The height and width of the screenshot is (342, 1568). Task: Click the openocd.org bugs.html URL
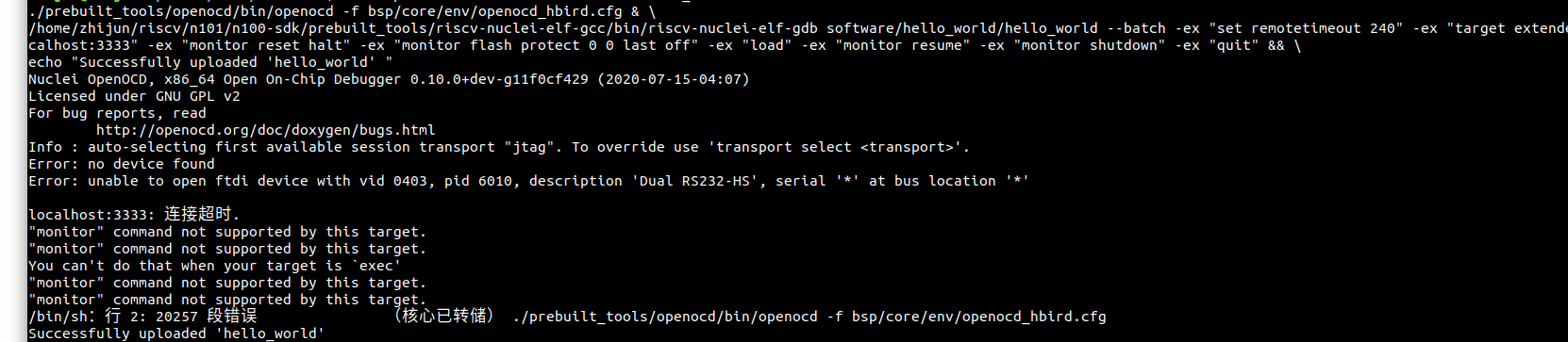pos(266,130)
